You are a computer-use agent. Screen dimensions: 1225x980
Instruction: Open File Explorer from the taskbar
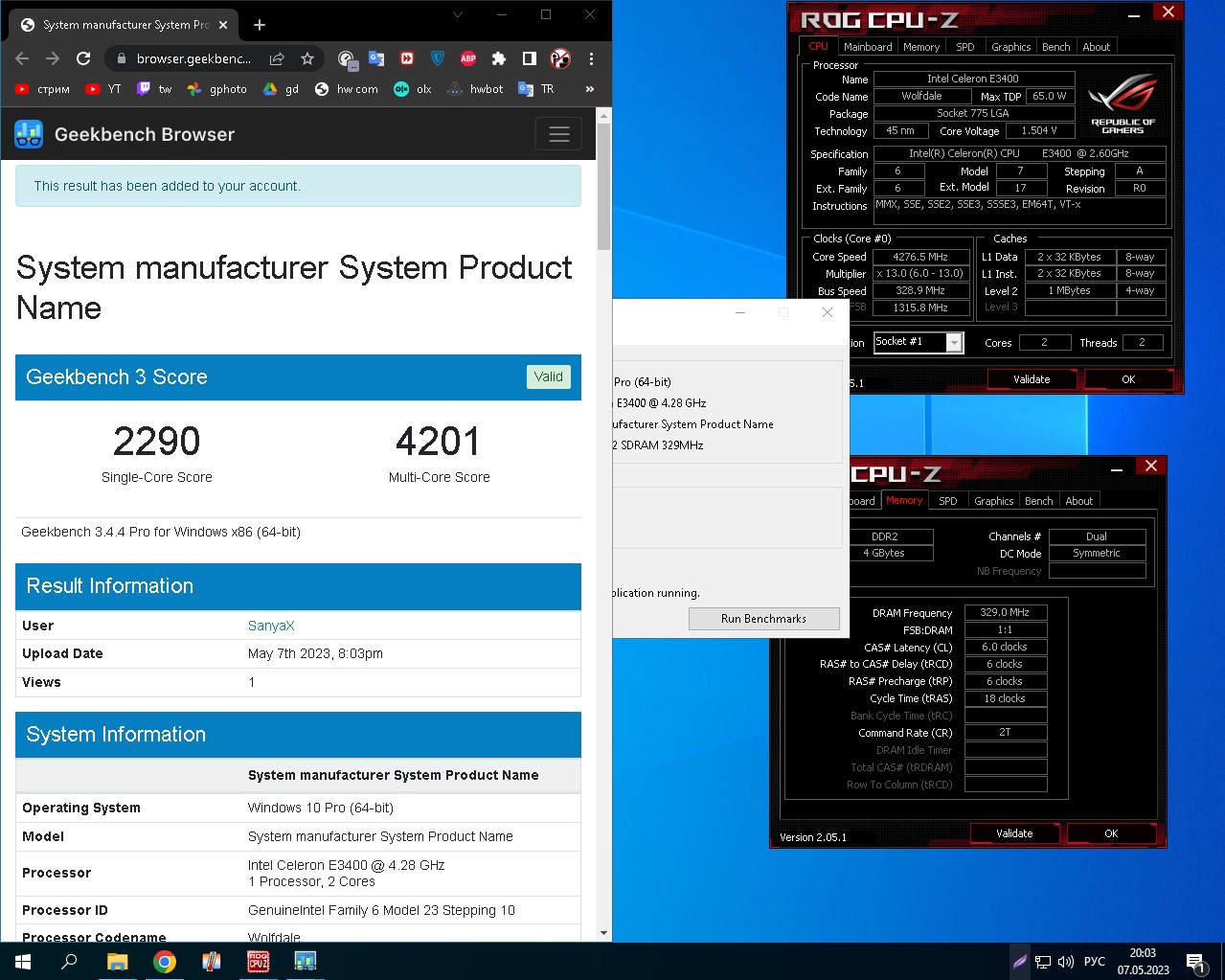(117, 961)
